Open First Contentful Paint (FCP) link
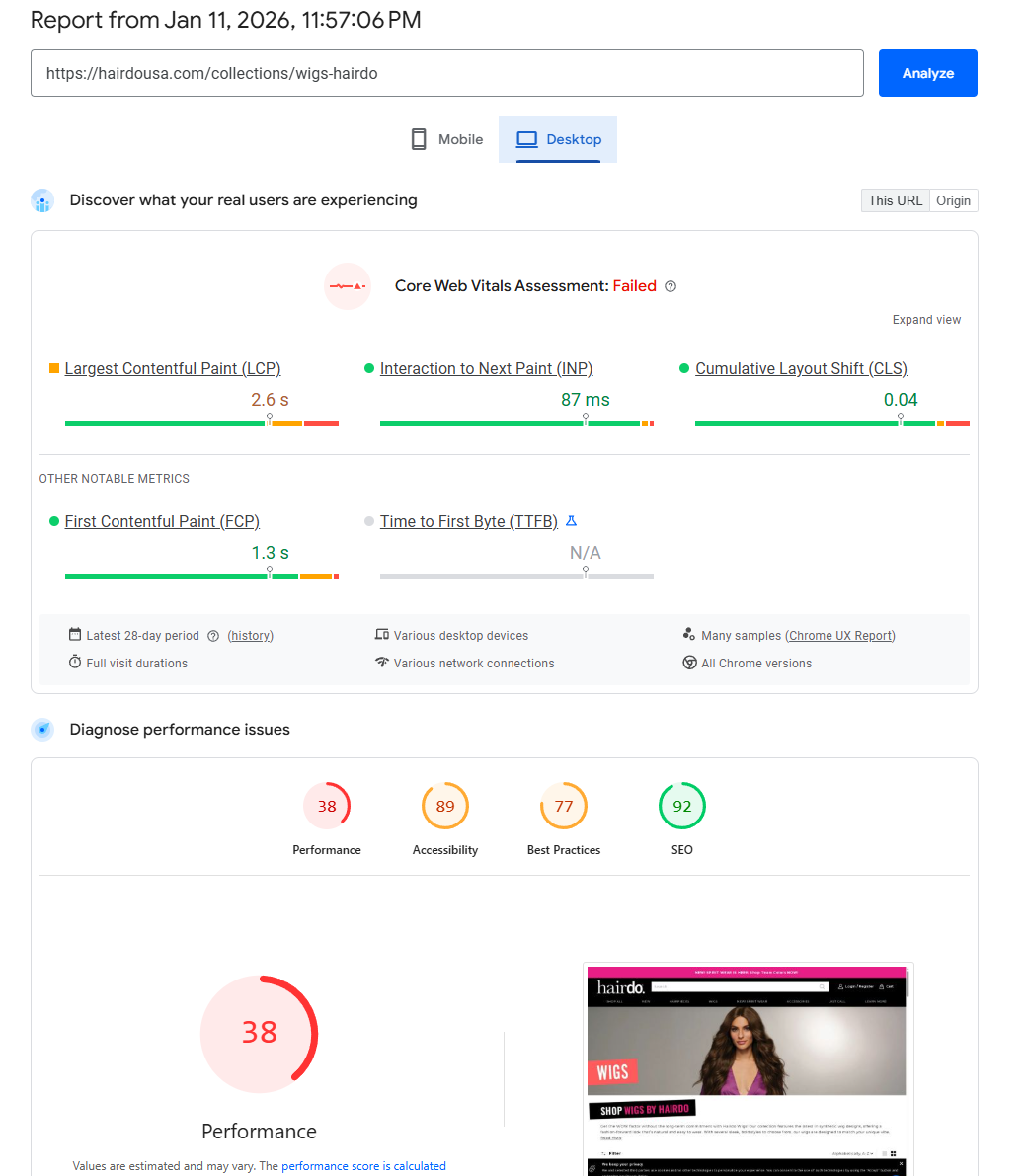This screenshot has height=1176, width=1026. (162, 522)
